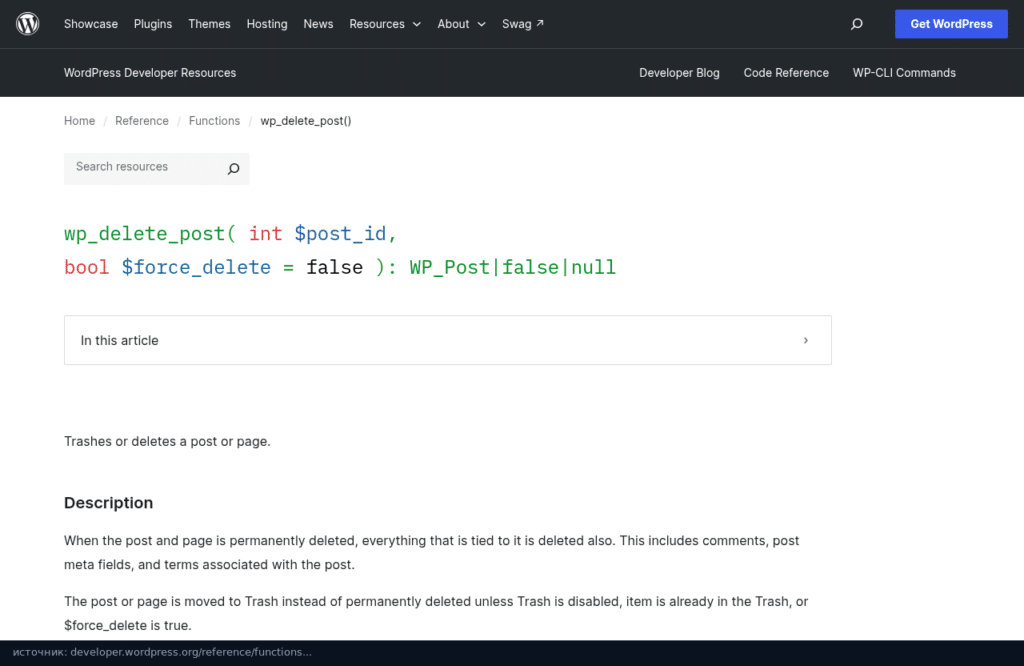This screenshot has width=1024, height=666.
Task: Expand the About dropdown menu
Action: point(461,24)
